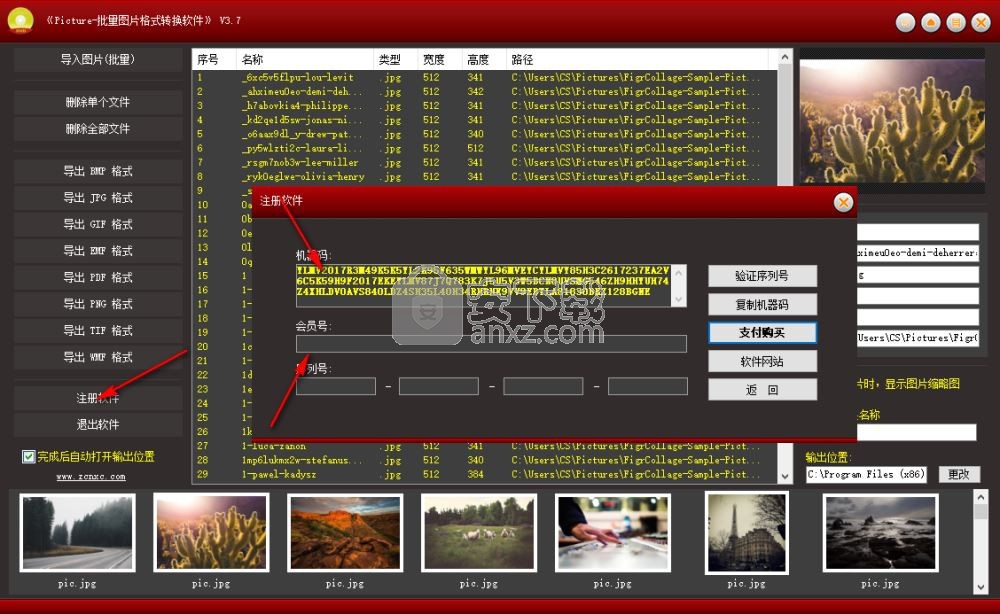Select row _ryk0eglwe-olivia-henry

click(485, 177)
